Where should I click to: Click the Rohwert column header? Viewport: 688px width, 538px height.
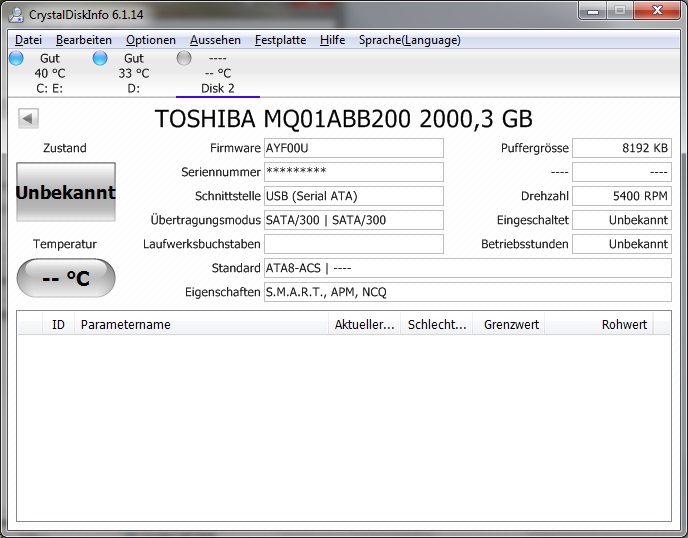point(599,324)
